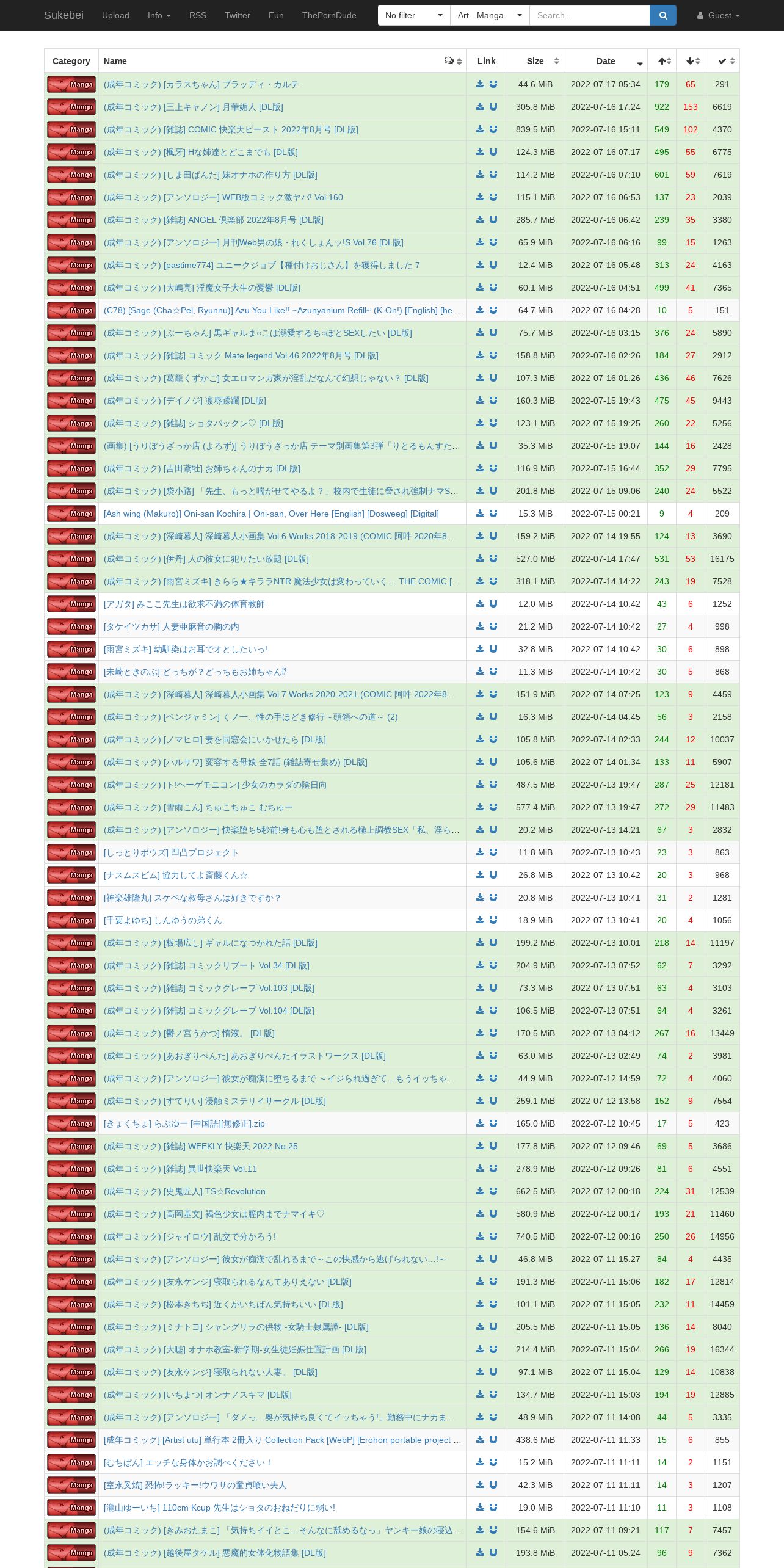
Task: Click the leecher count 153
Action: [691, 107]
